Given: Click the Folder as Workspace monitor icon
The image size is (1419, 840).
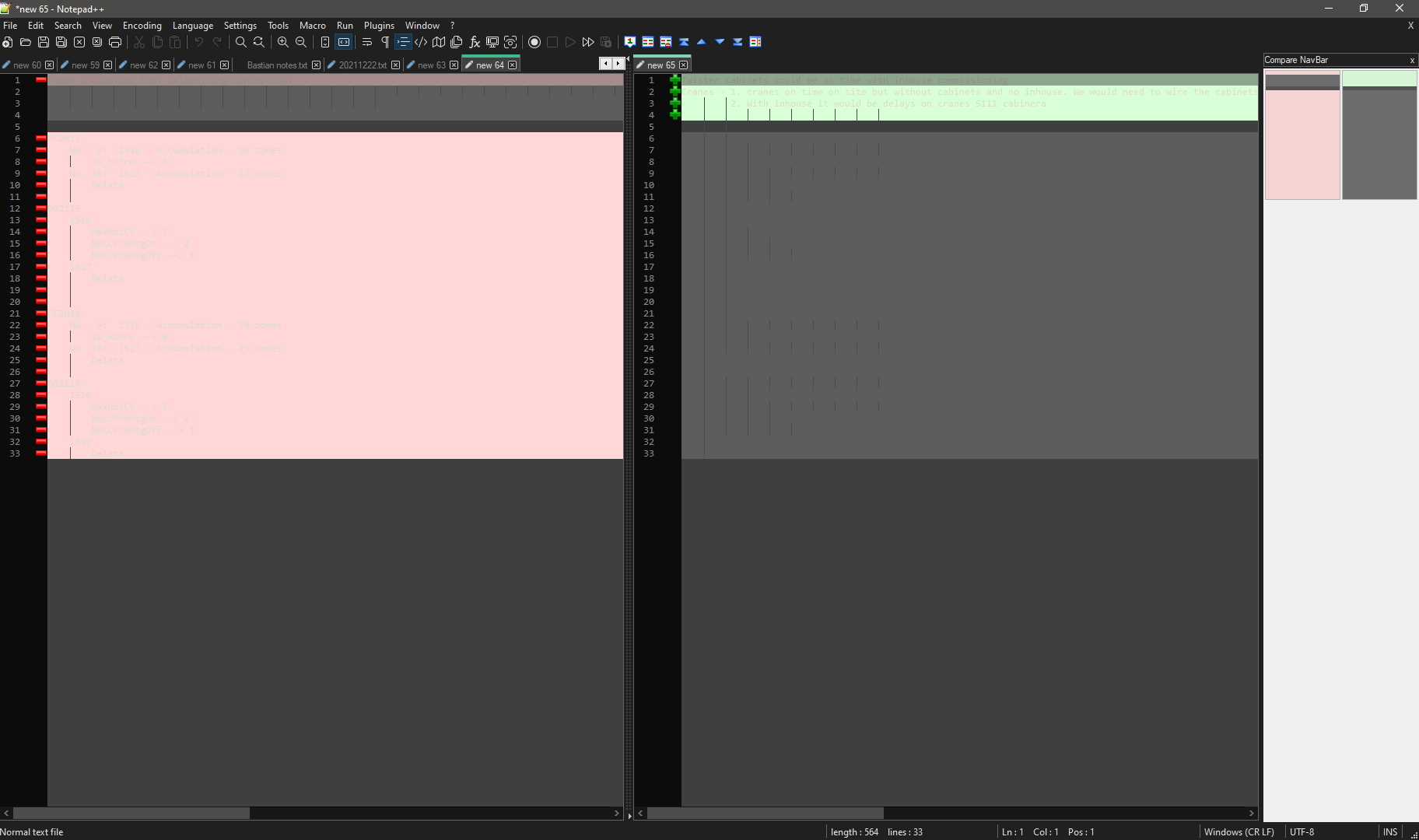Looking at the screenshot, I should pos(492,42).
